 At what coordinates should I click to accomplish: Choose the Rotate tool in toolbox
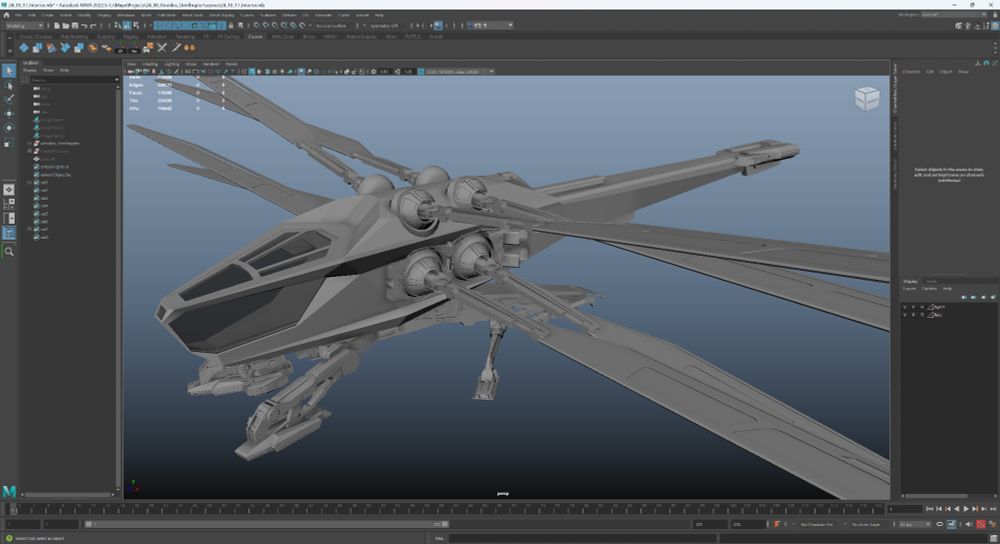click(x=9, y=128)
